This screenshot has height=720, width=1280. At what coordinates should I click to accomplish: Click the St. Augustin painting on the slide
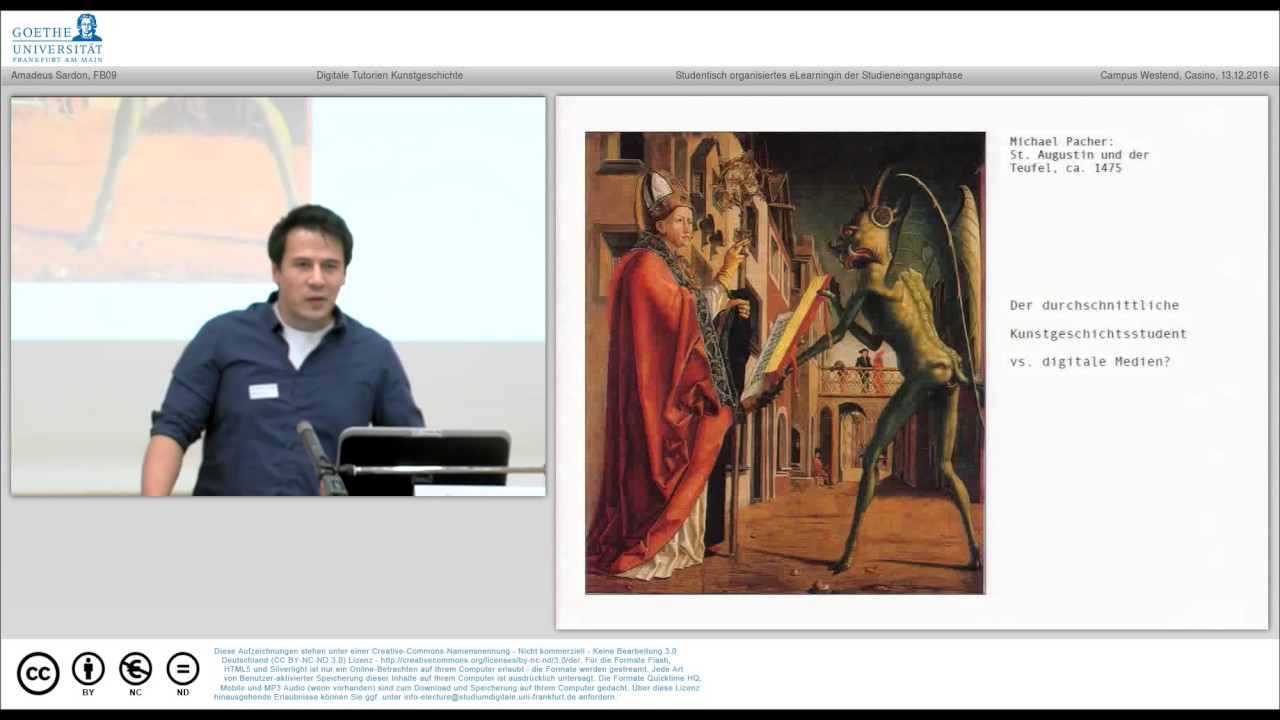coord(785,363)
